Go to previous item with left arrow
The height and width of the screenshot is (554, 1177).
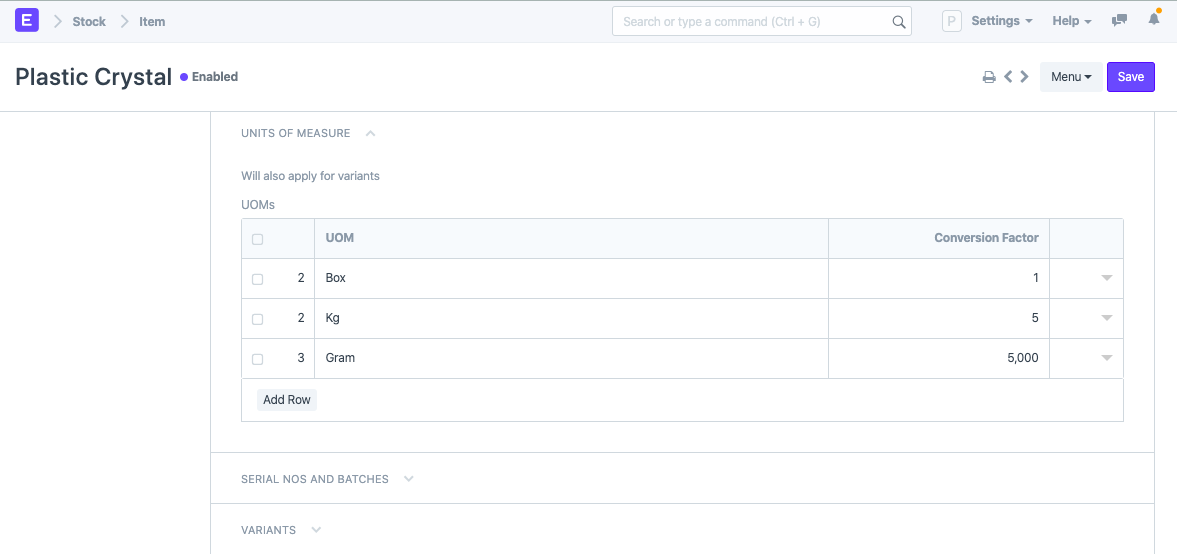[1008, 77]
